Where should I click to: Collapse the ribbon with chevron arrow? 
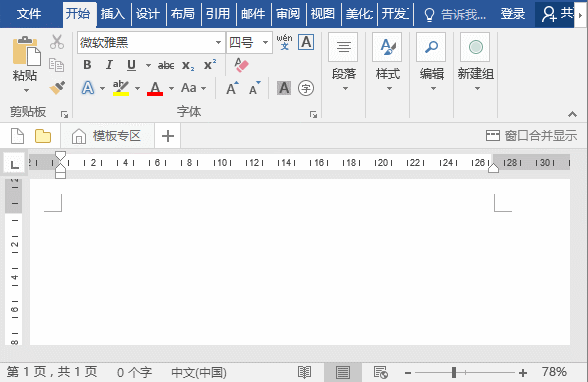(572, 114)
